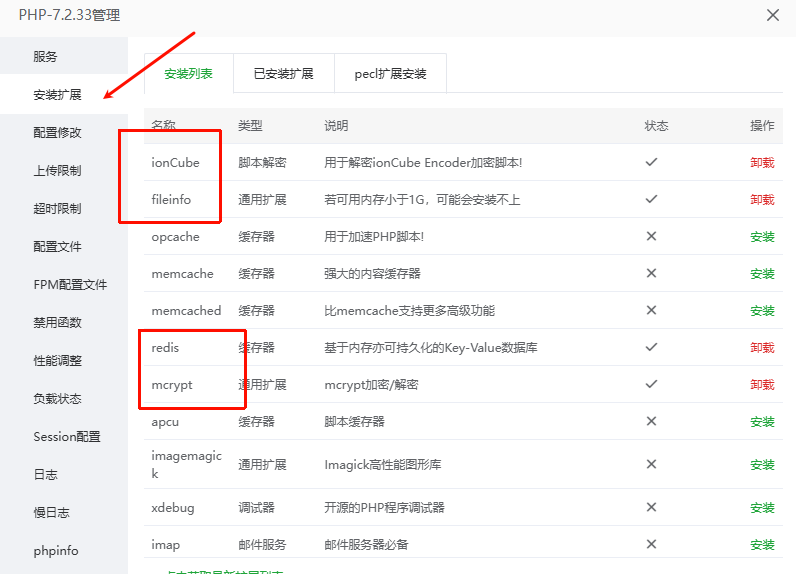Open 禁用函数 in the sidebar
The height and width of the screenshot is (574, 796).
[x=57, y=323]
